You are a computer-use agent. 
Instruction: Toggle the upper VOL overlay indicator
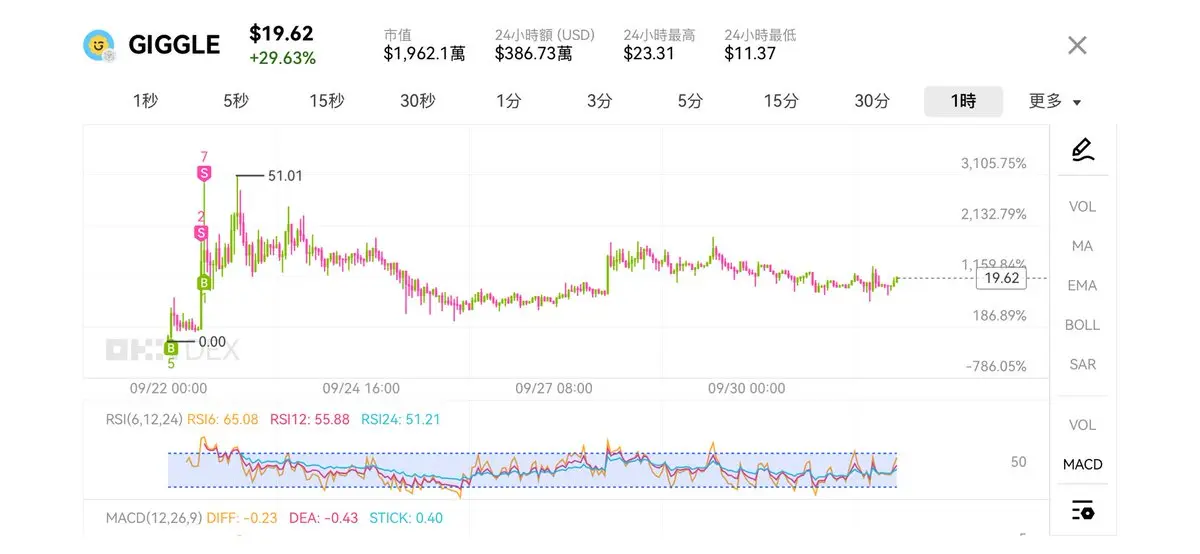(1082, 207)
